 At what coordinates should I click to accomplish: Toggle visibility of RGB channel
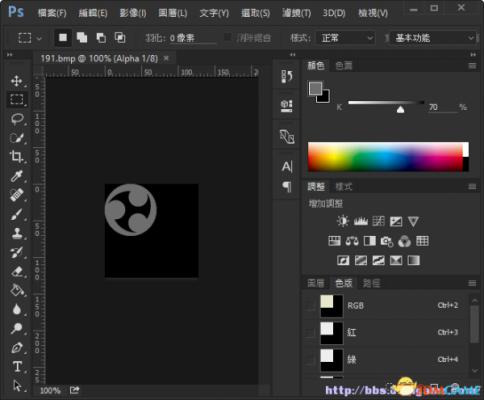tap(310, 305)
